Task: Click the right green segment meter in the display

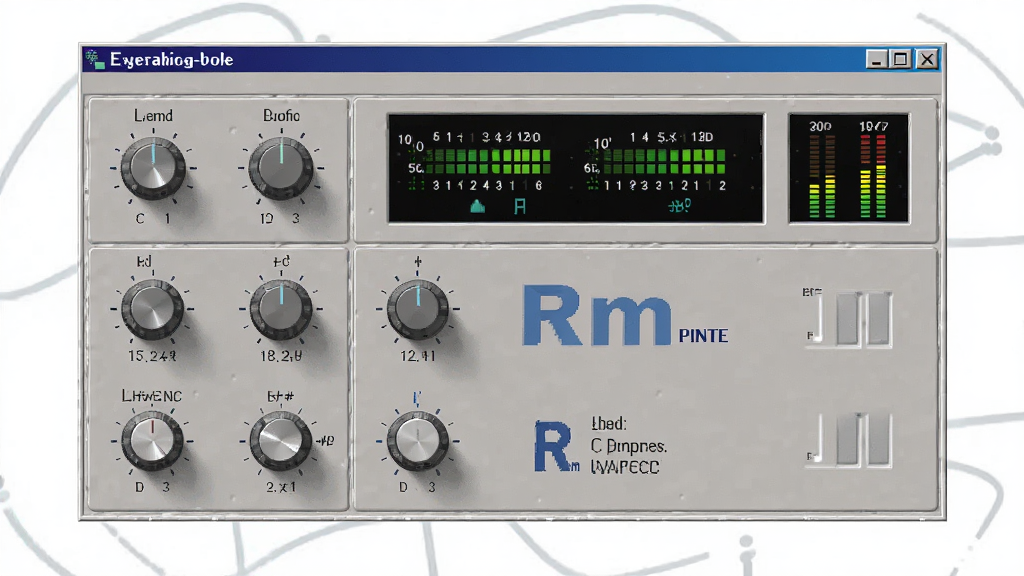Action: 664,161
